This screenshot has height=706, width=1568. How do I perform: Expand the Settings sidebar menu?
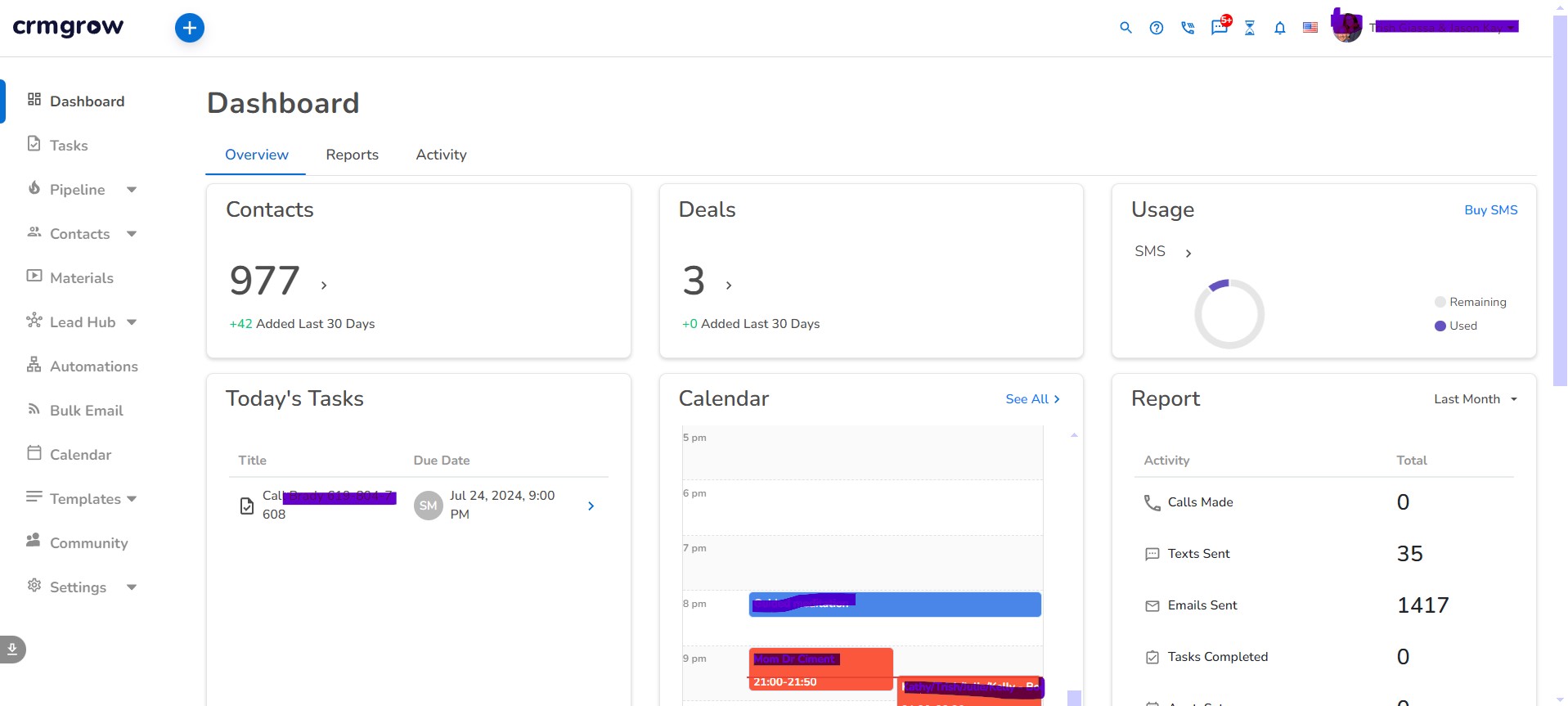(x=131, y=587)
